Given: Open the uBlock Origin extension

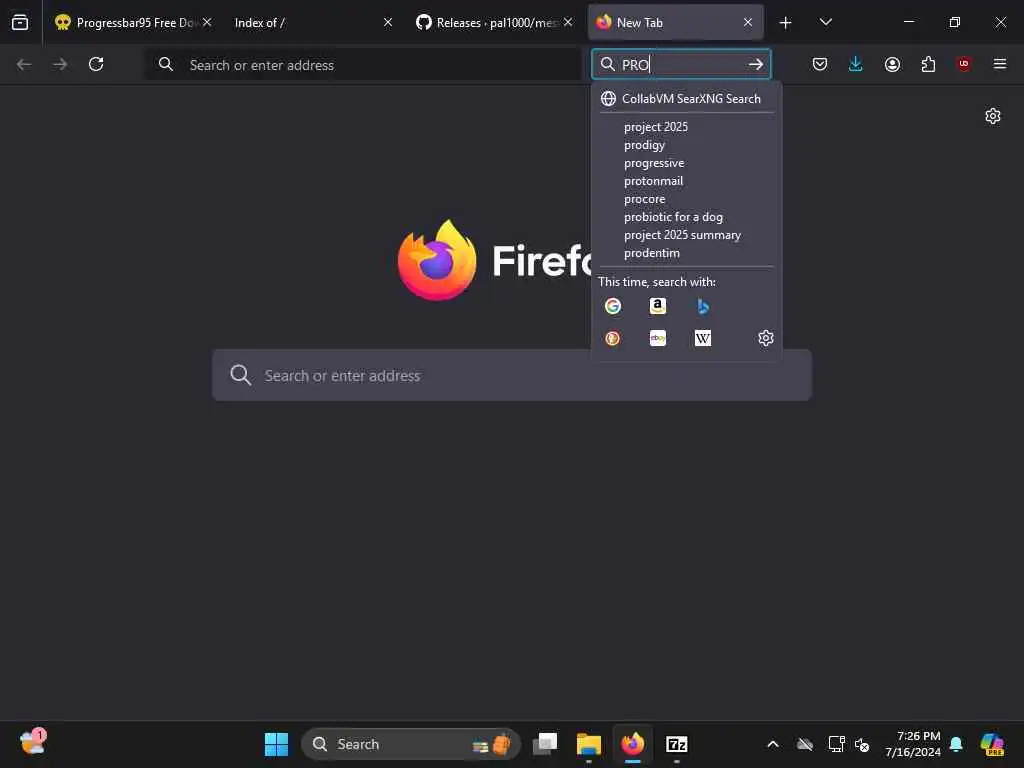Looking at the screenshot, I should (964, 64).
